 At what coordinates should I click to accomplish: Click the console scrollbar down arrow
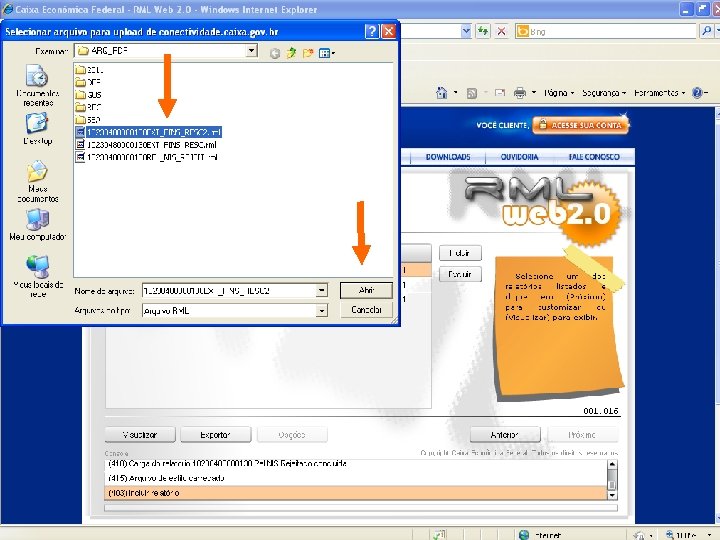point(612,495)
